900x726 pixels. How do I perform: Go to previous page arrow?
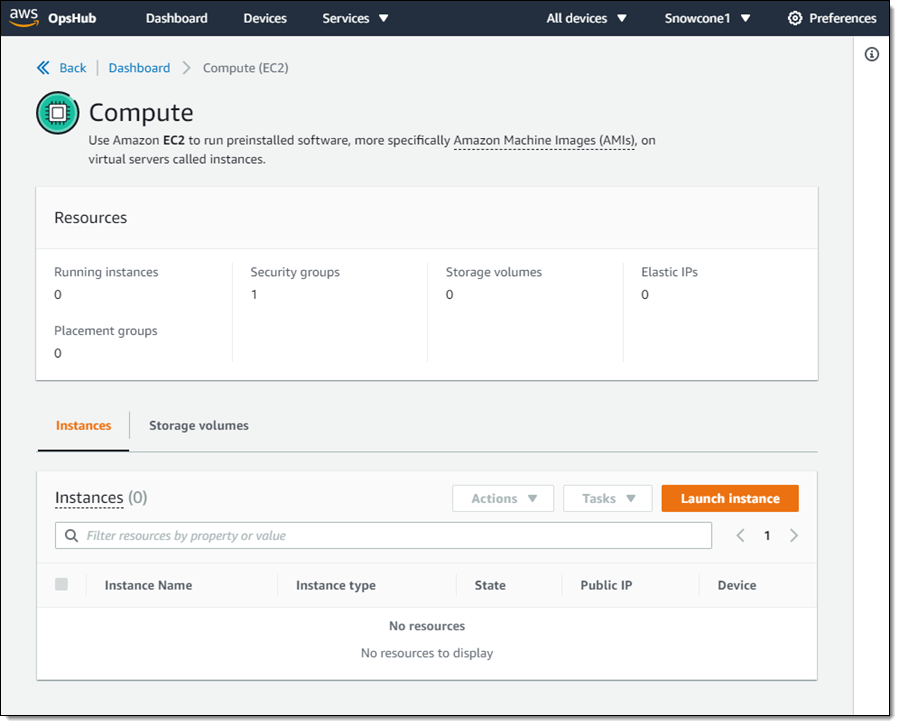740,536
